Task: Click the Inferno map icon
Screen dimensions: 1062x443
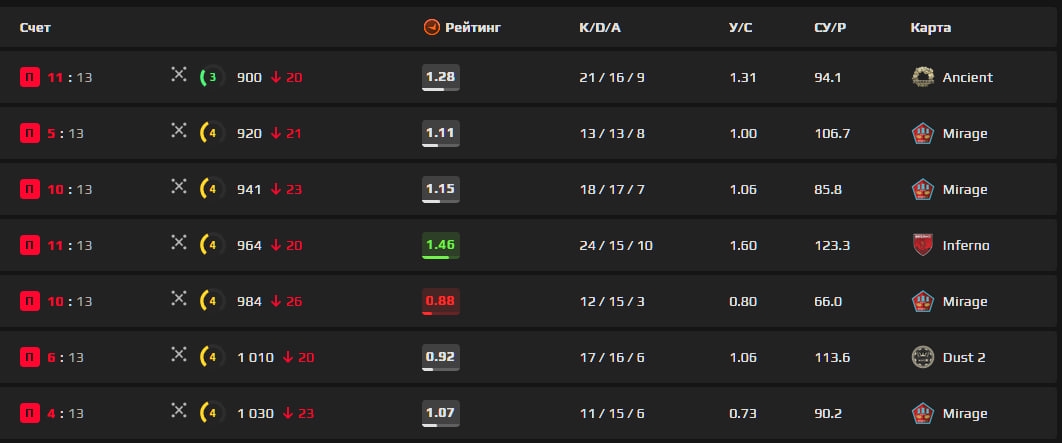Action: click(x=922, y=245)
